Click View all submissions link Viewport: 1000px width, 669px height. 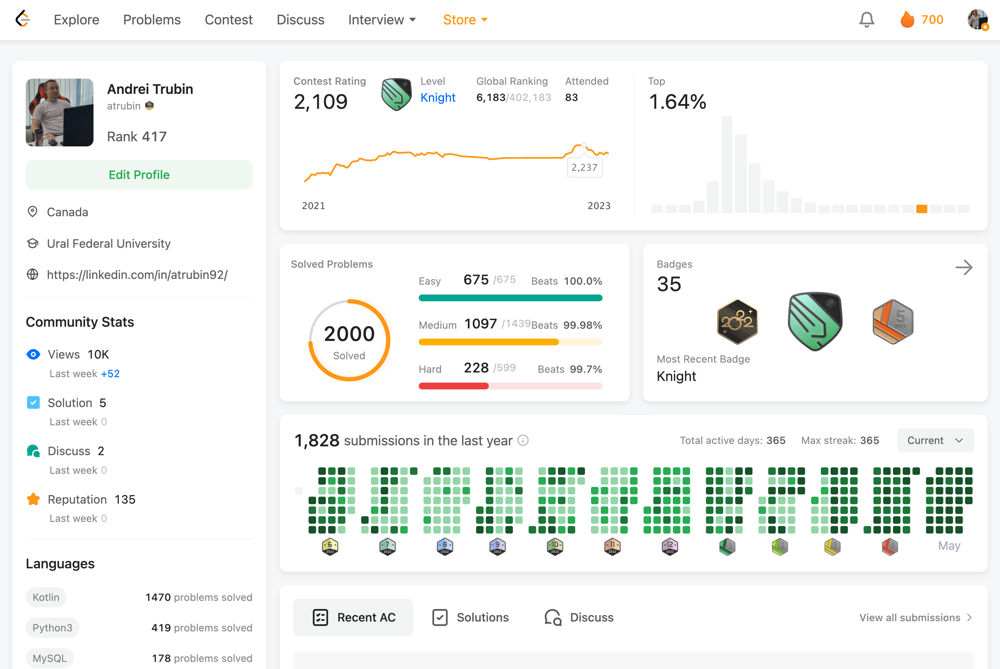coord(915,617)
